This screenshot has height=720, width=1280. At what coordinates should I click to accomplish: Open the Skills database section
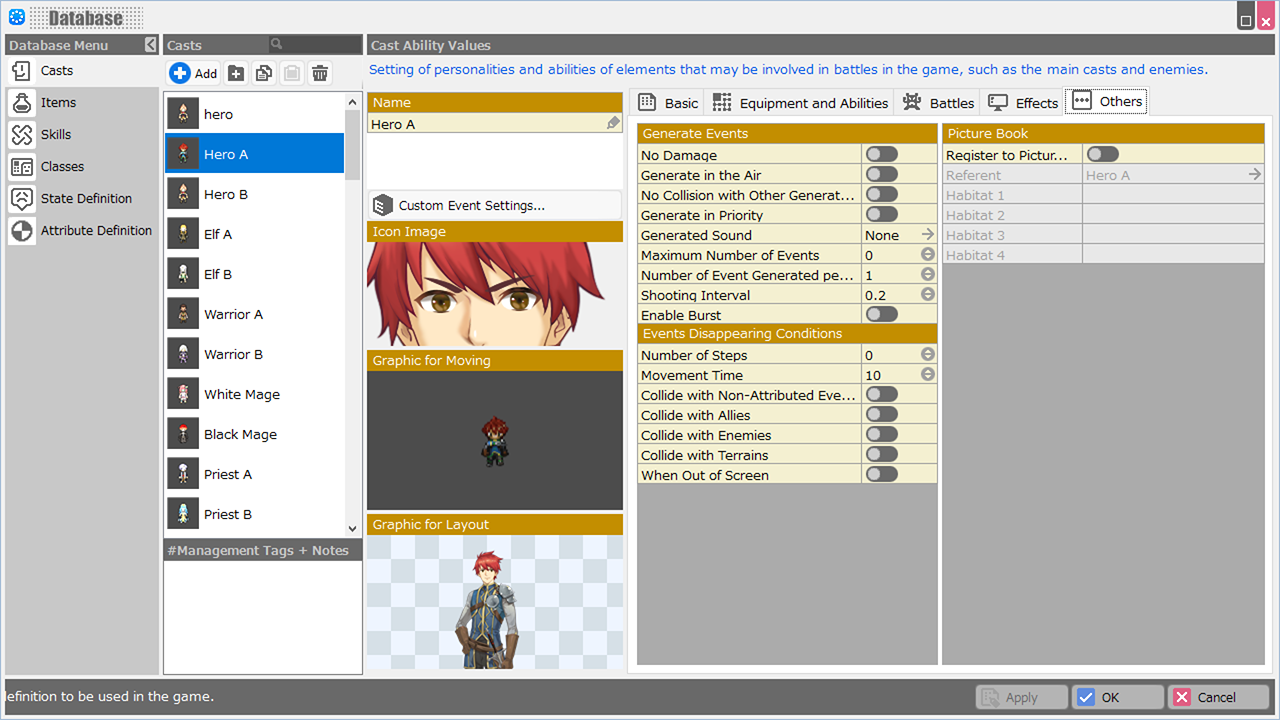point(56,135)
